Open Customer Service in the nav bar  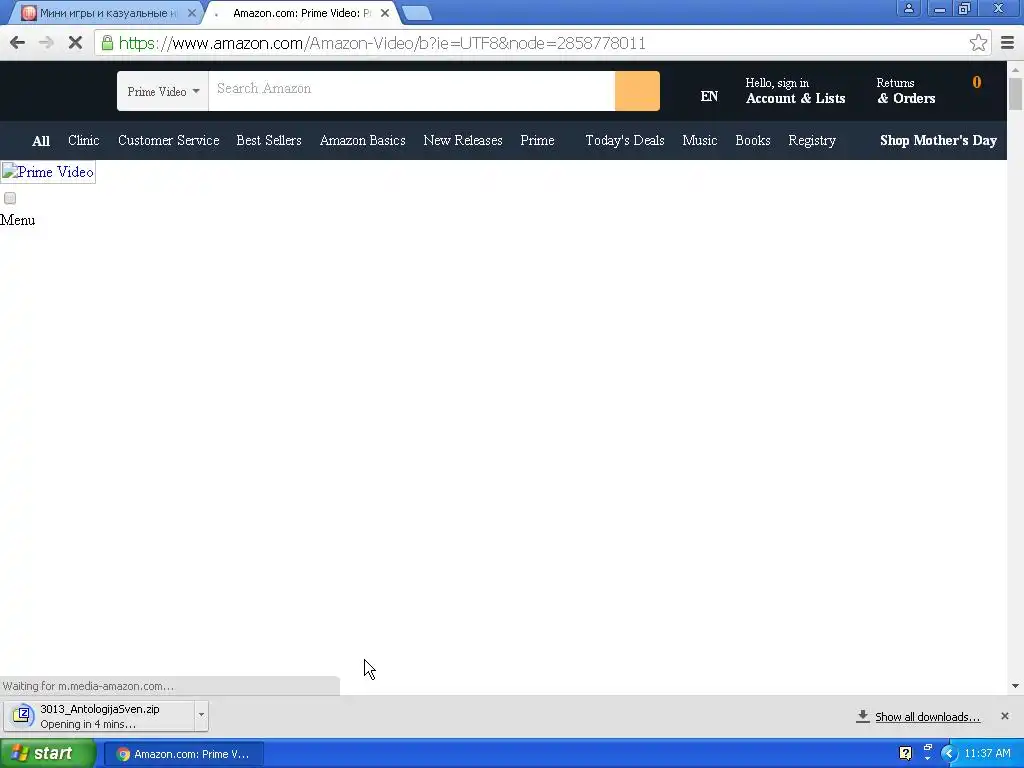click(x=168, y=140)
